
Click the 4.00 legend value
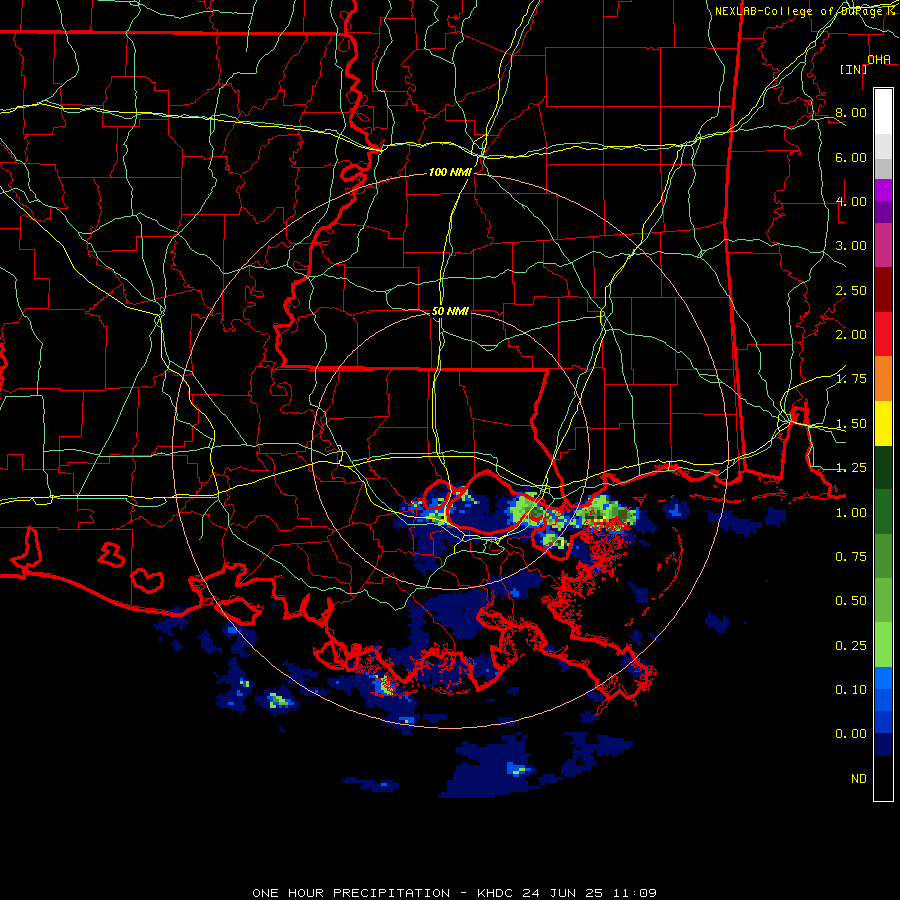pyautogui.click(x=851, y=201)
